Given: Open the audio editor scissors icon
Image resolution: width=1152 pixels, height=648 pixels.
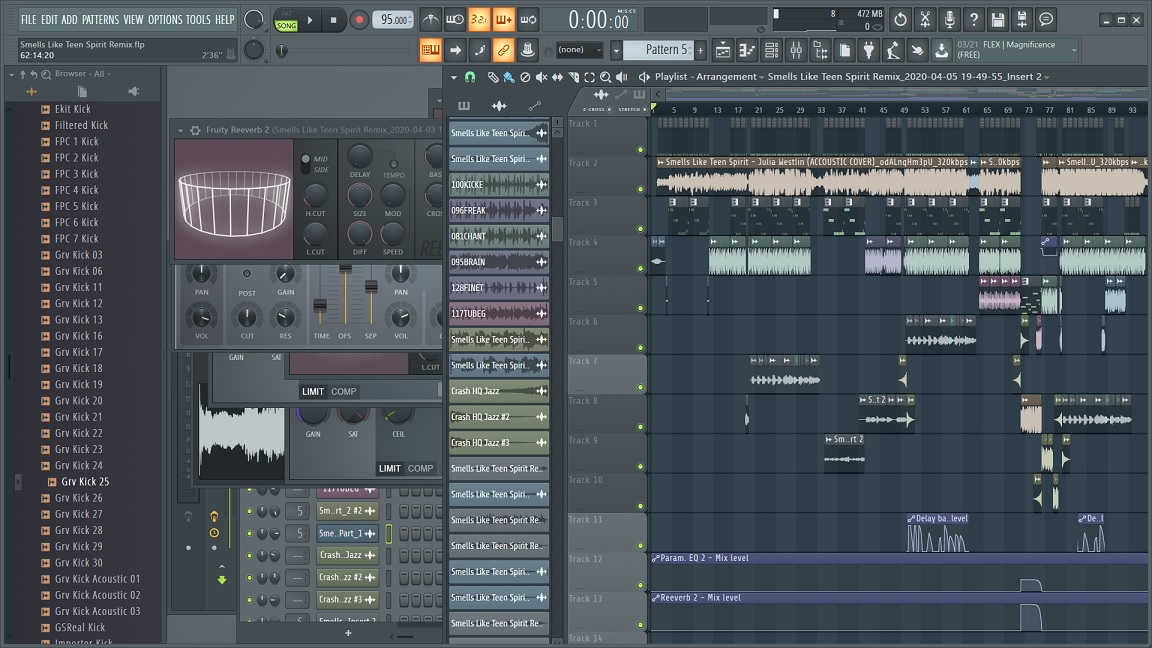Looking at the screenshot, I should [x=925, y=20].
